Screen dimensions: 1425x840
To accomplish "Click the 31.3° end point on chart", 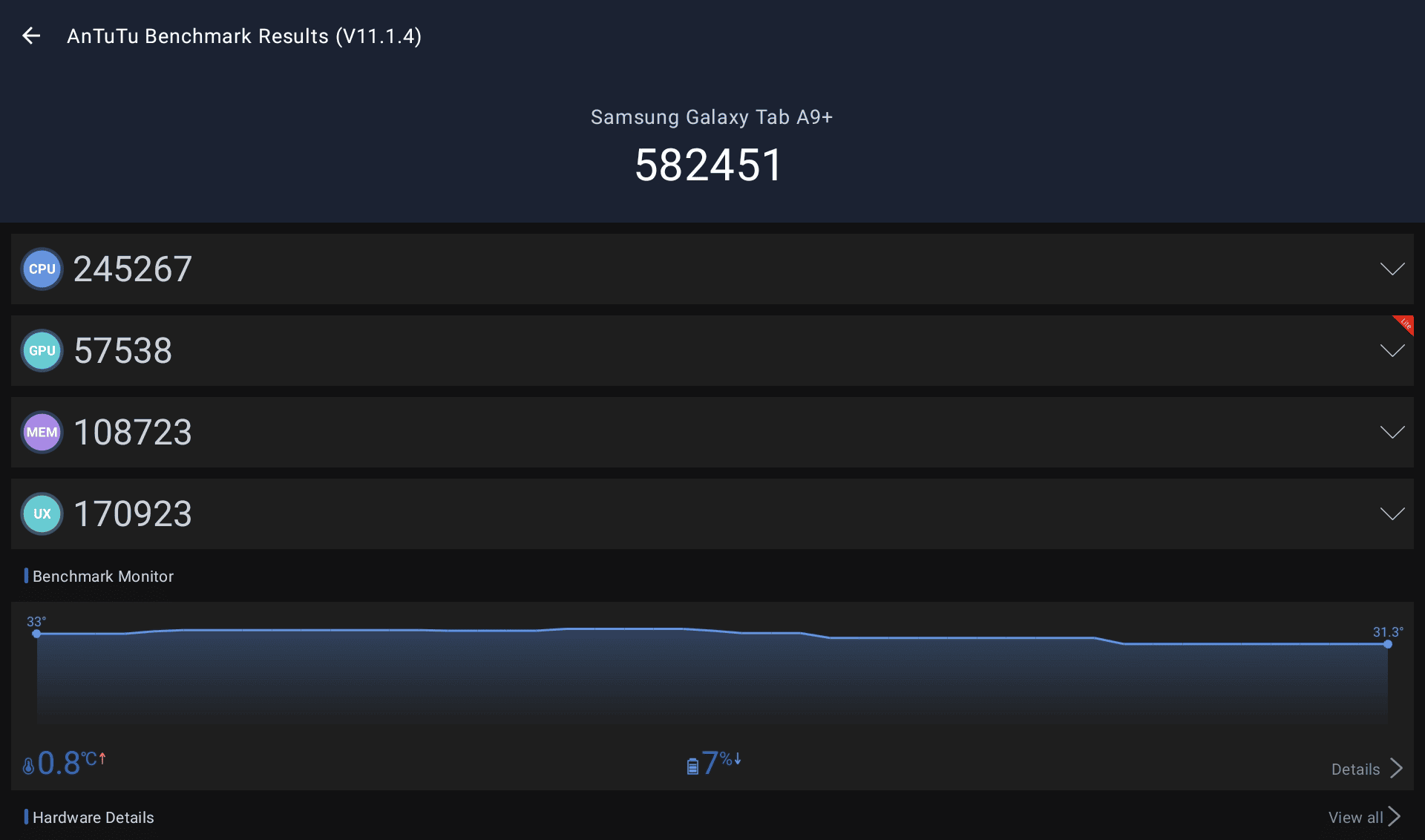I will pos(1388,644).
